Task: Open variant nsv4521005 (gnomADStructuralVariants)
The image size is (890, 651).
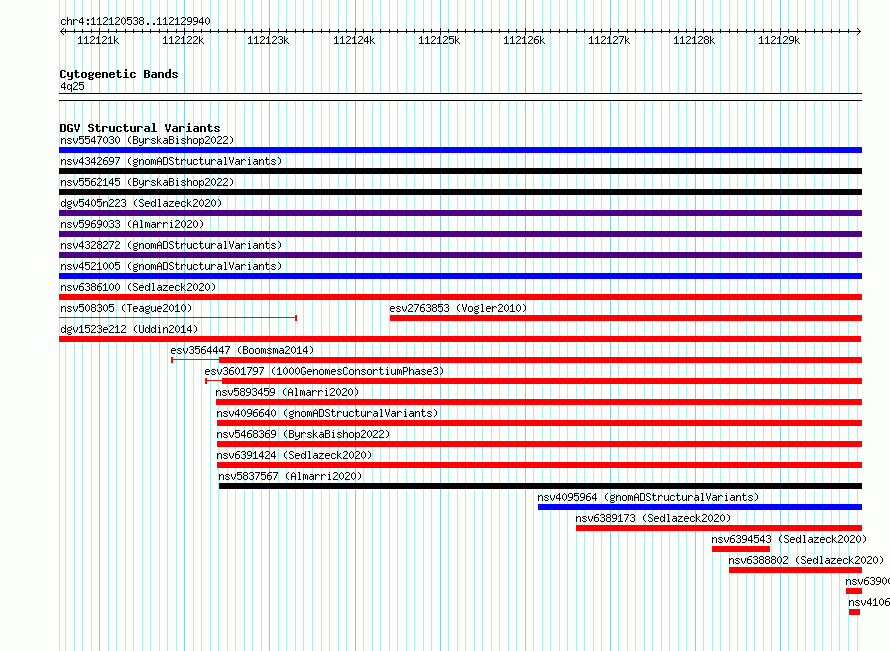Action: [171, 266]
